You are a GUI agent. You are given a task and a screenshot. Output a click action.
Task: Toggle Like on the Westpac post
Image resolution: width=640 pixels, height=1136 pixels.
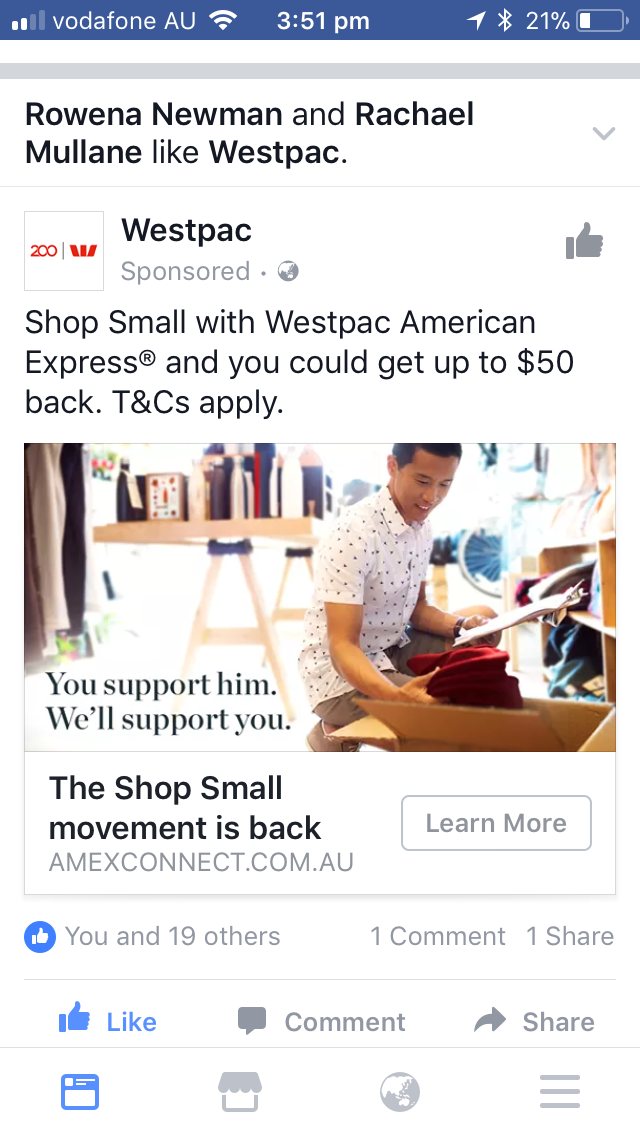(108, 1021)
